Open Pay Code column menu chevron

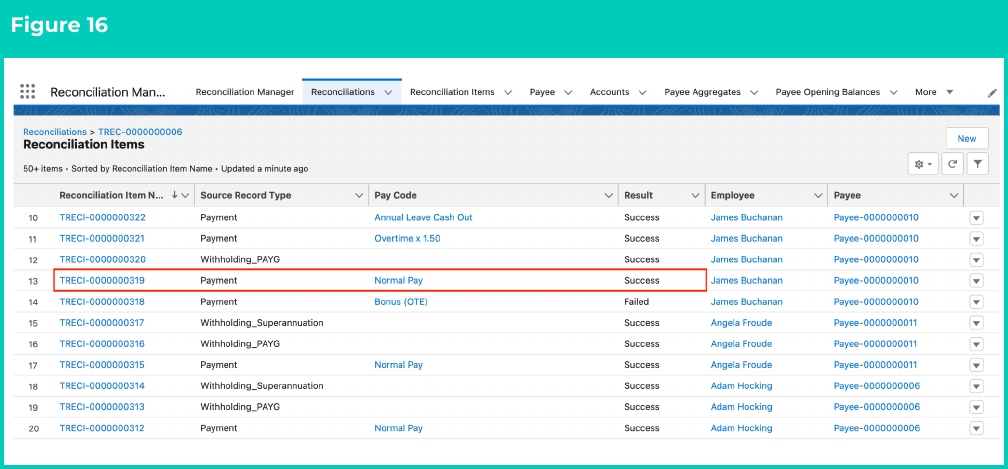click(608, 195)
